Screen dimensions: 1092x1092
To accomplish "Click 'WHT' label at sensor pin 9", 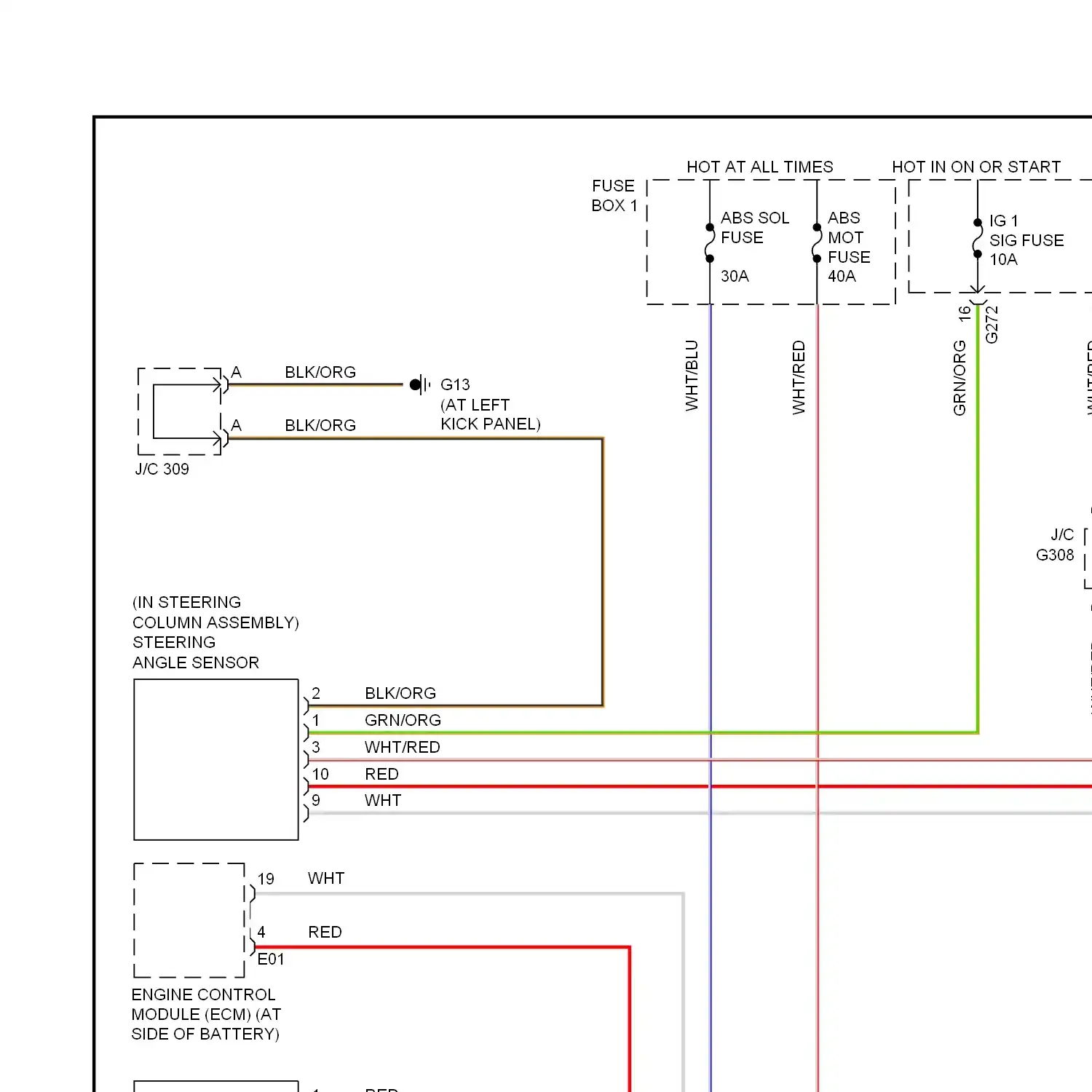I will click(383, 800).
